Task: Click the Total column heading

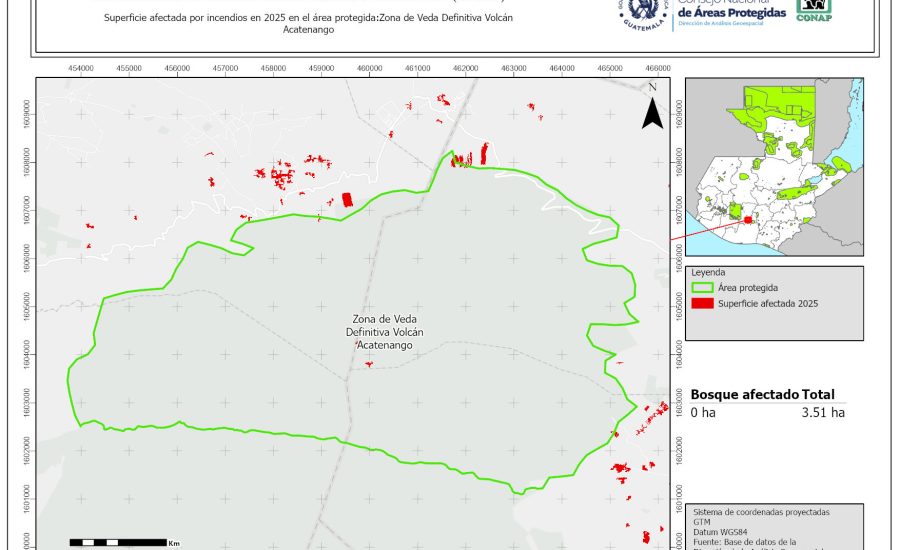Action: tap(817, 395)
